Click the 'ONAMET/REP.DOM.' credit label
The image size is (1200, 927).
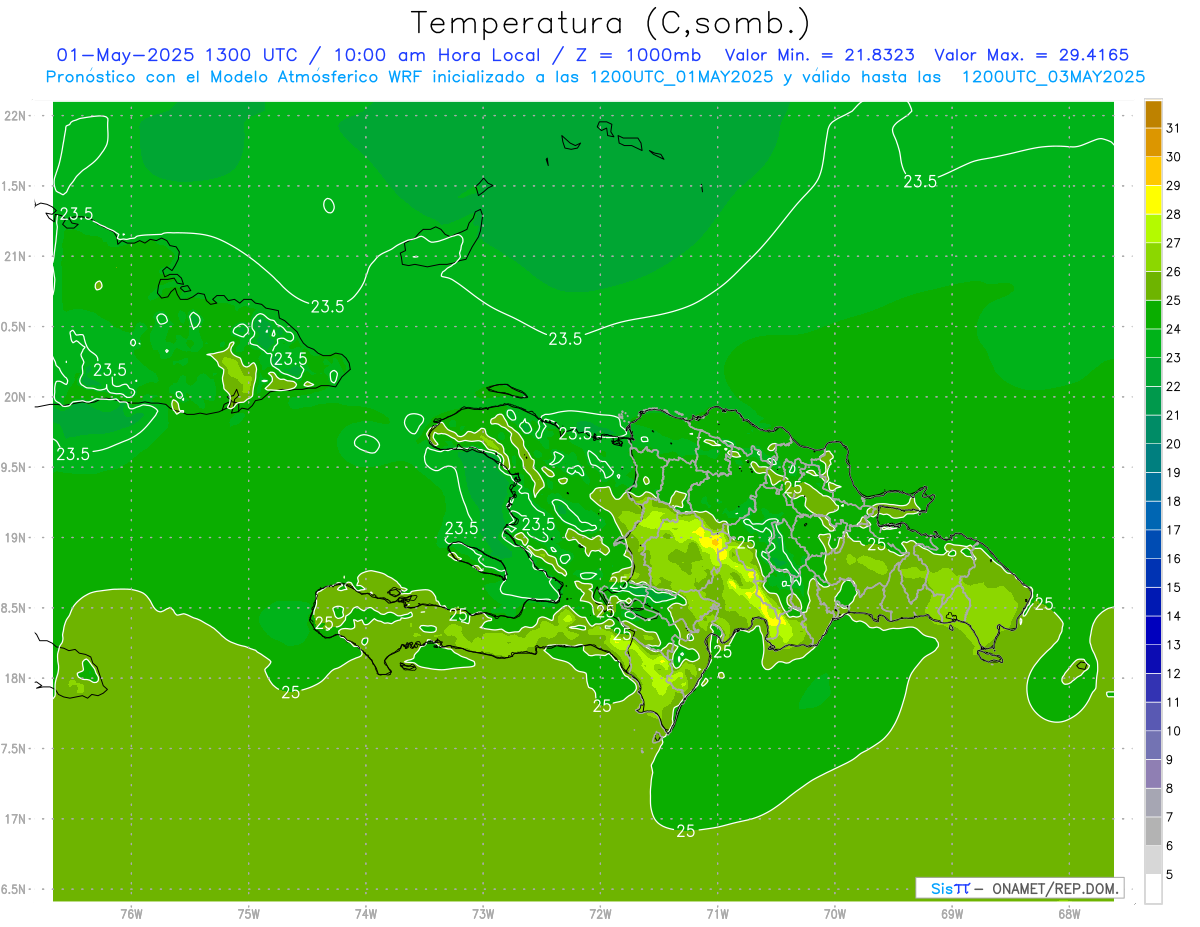(x=1055, y=888)
